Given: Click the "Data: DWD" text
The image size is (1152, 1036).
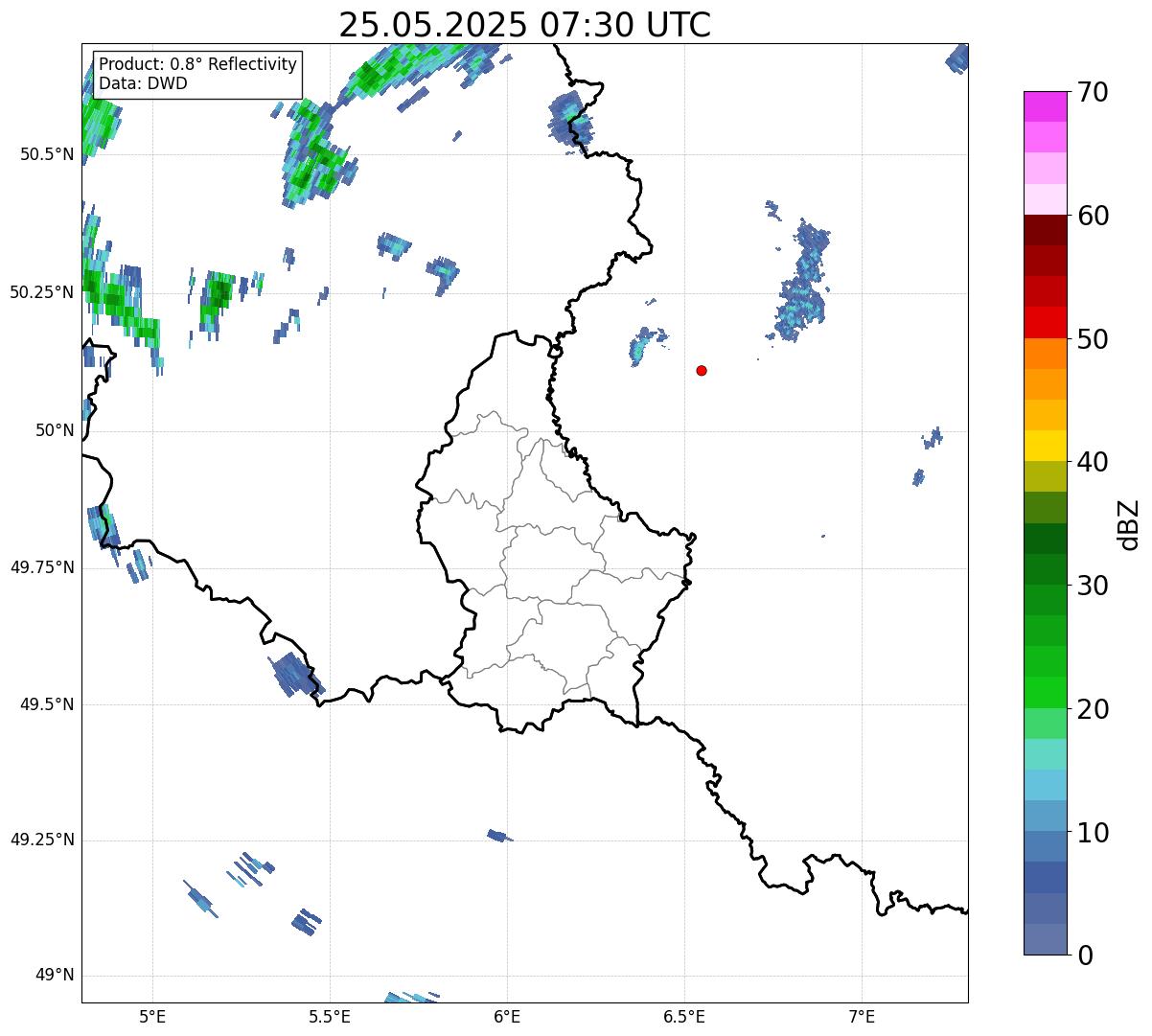Looking at the screenshot, I should [x=144, y=83].
